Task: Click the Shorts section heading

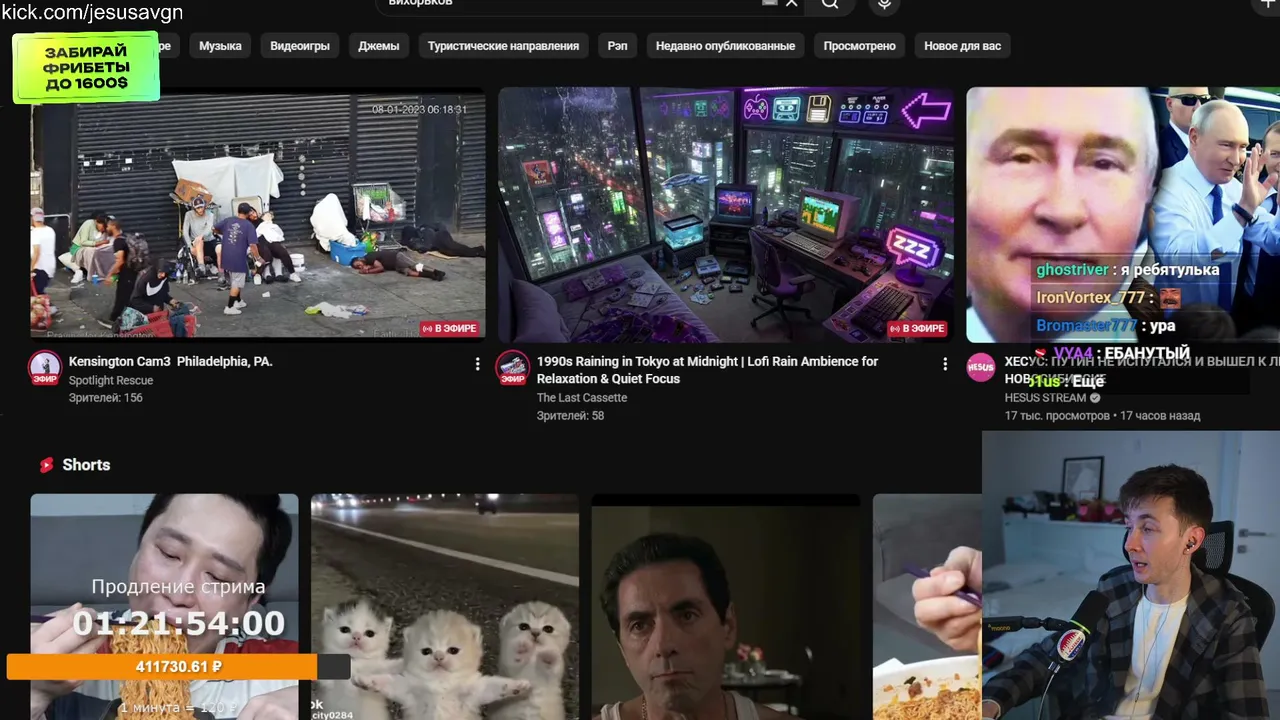Action: 86,465
